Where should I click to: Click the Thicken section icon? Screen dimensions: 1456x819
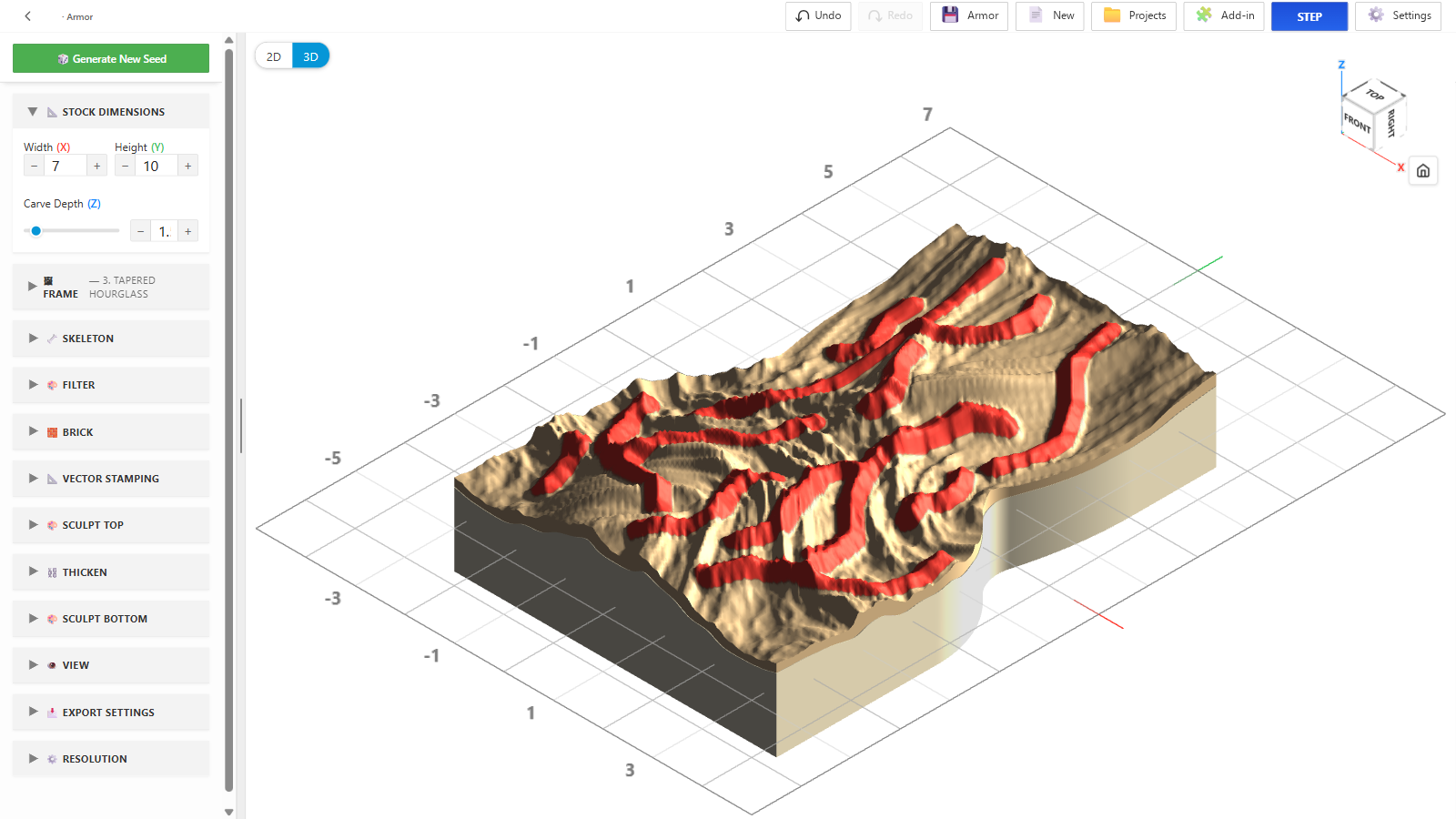coord(52,572)
